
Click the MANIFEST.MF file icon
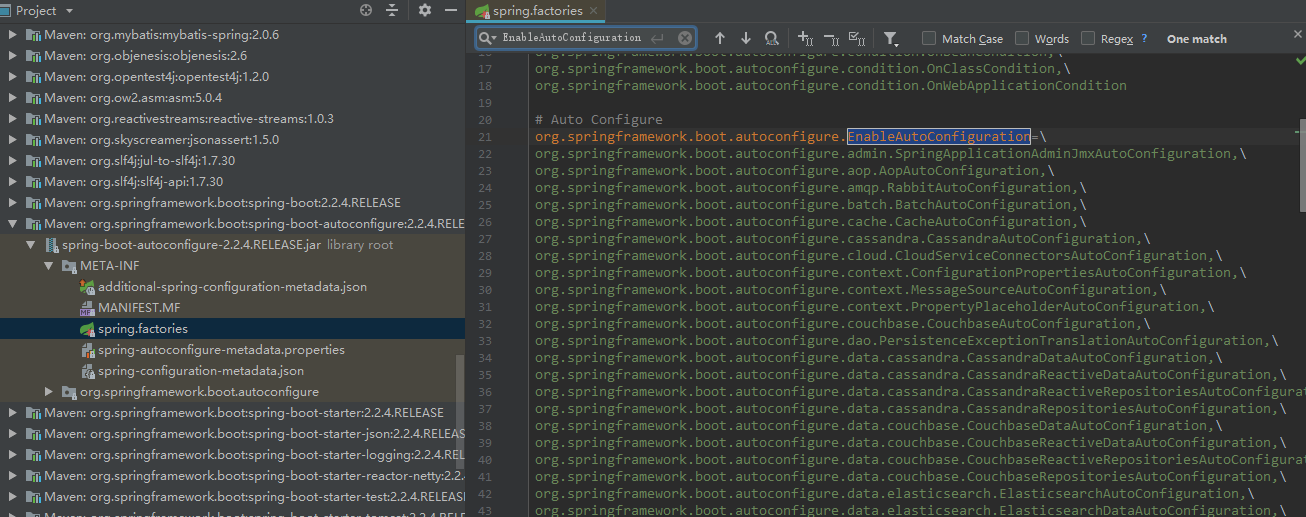[x=87, y=308]
